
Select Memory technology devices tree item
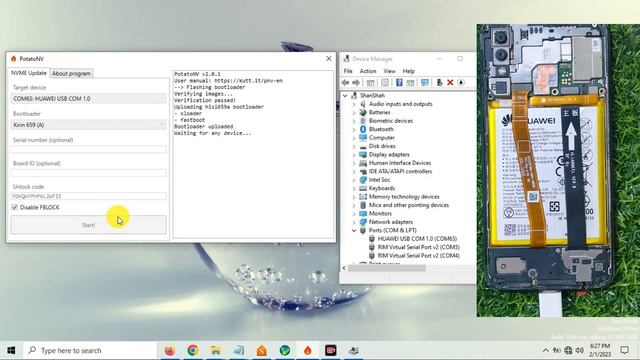(x=404, y=197)
